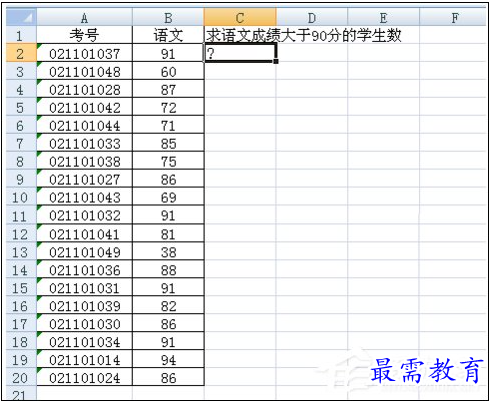Screen dimensions: 492x402
Task: Click score 86 in row 20
Action: (168, 377)
